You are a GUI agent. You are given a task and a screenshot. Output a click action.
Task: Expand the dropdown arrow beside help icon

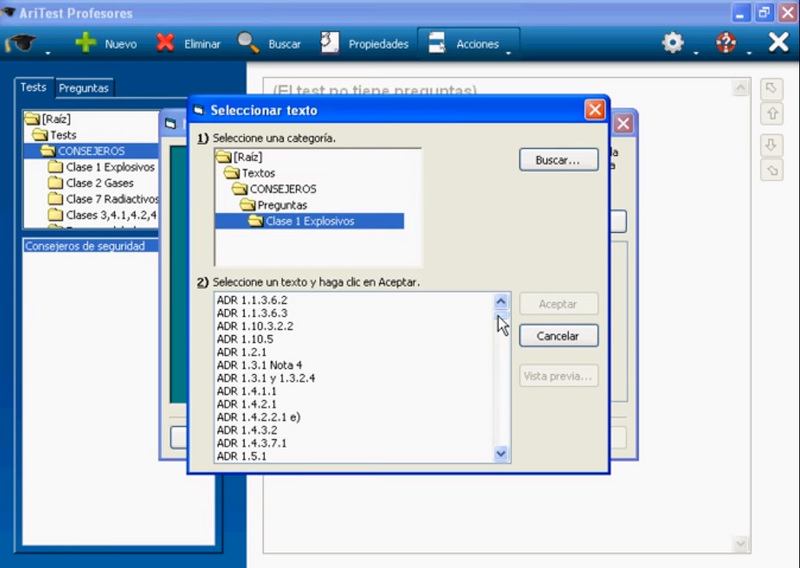click(x=749, y=53)
